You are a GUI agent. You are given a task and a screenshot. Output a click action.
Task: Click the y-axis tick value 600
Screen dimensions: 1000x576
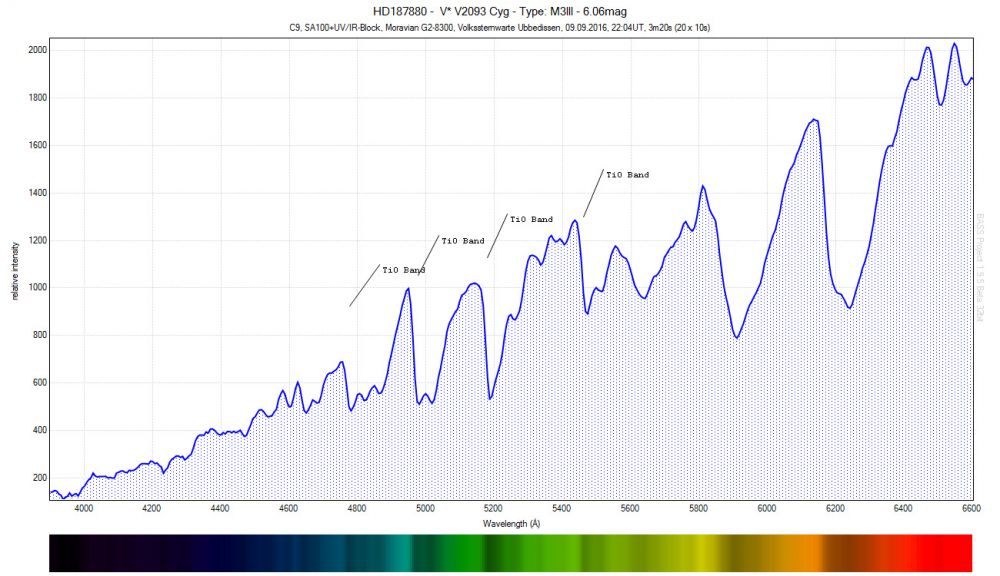[x=40, y=383]
